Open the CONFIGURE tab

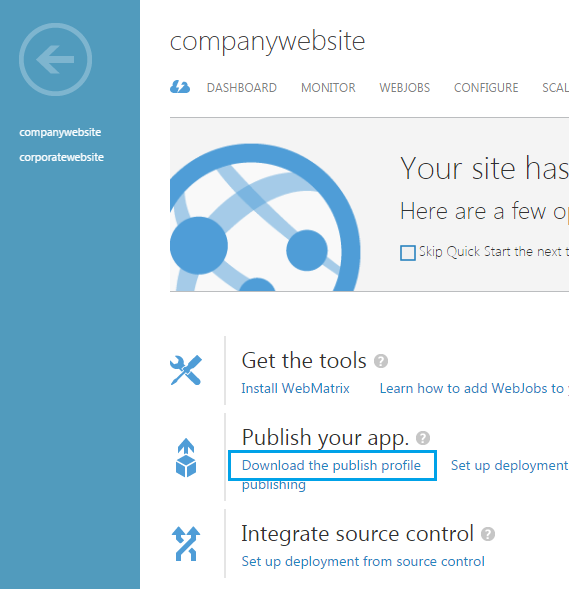[x=486, y=88]
